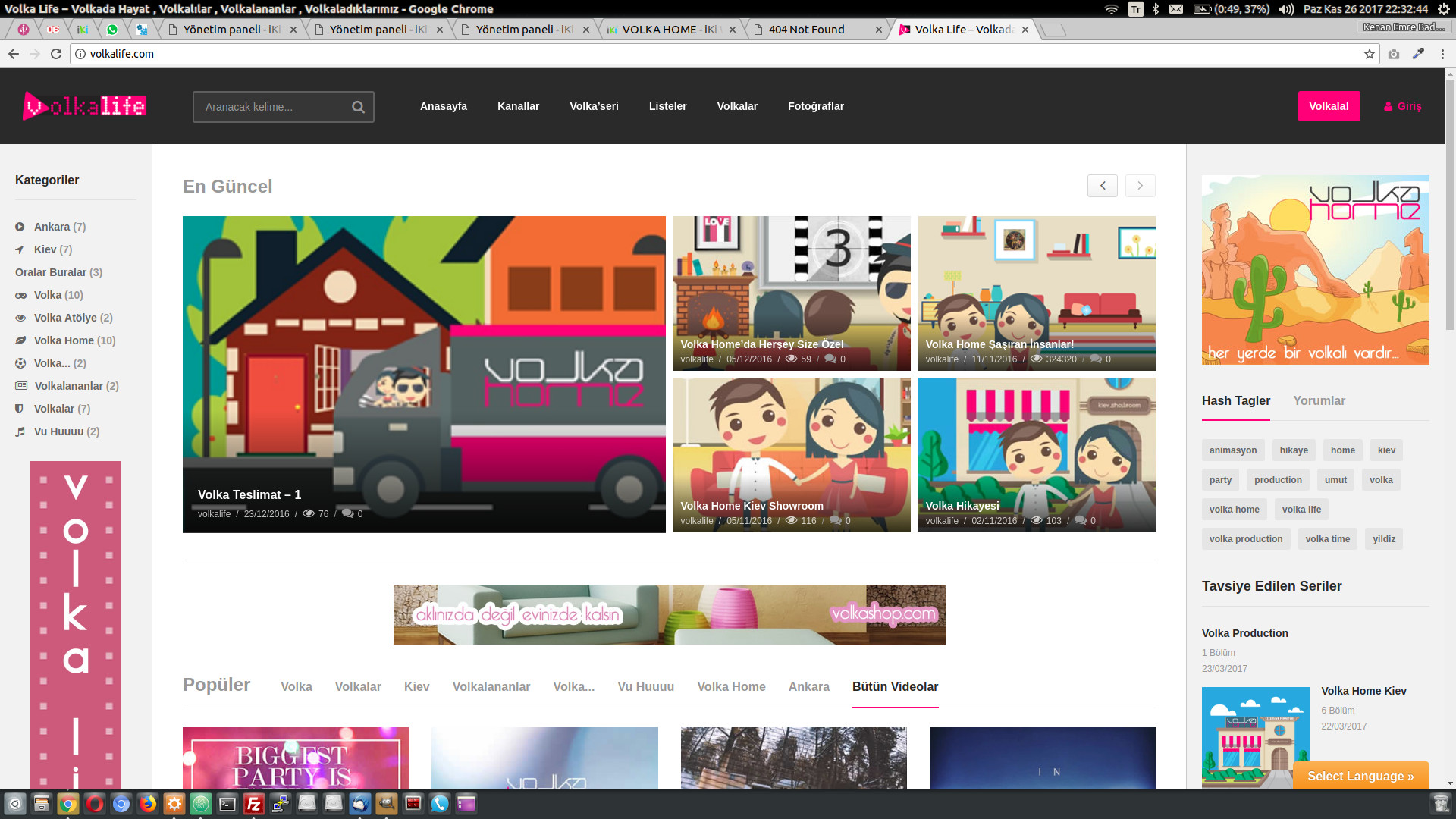1456x819 pixels.
Task: Open the Volka Home Kiev series link
Action: click(x=1363, y=691)
